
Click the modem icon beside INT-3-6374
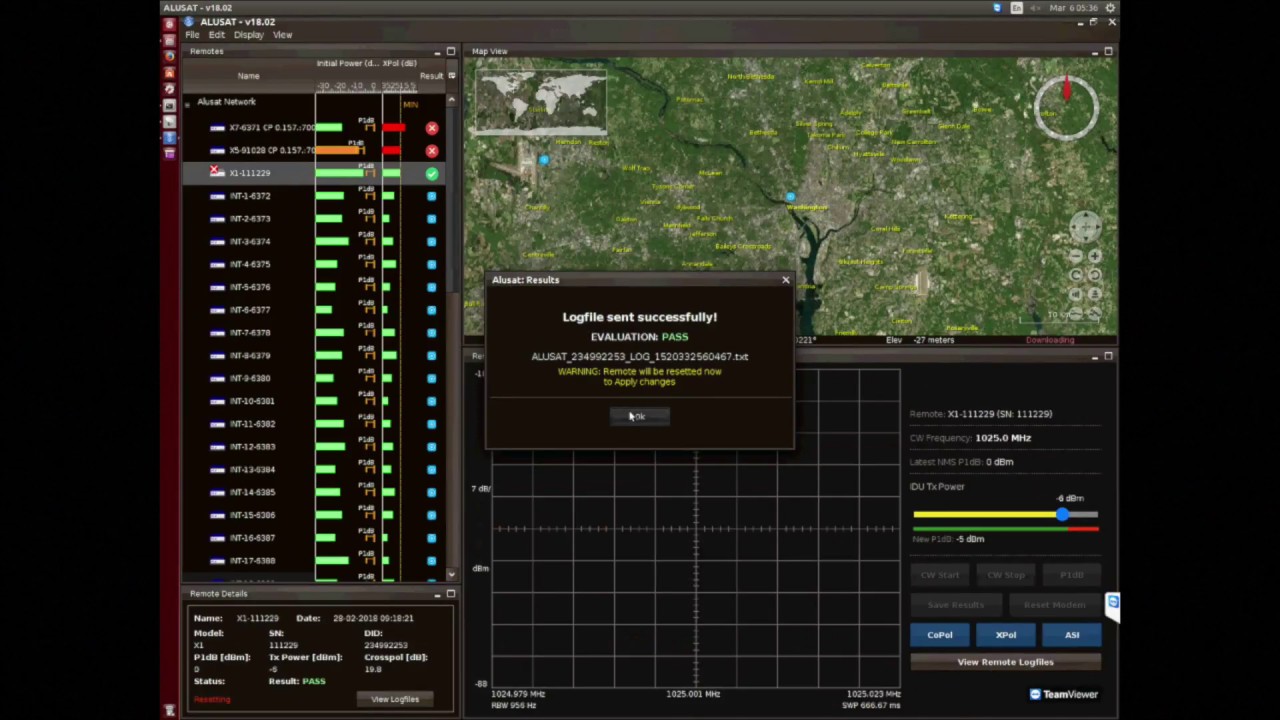pyautogui.click(x=217, y=242)
